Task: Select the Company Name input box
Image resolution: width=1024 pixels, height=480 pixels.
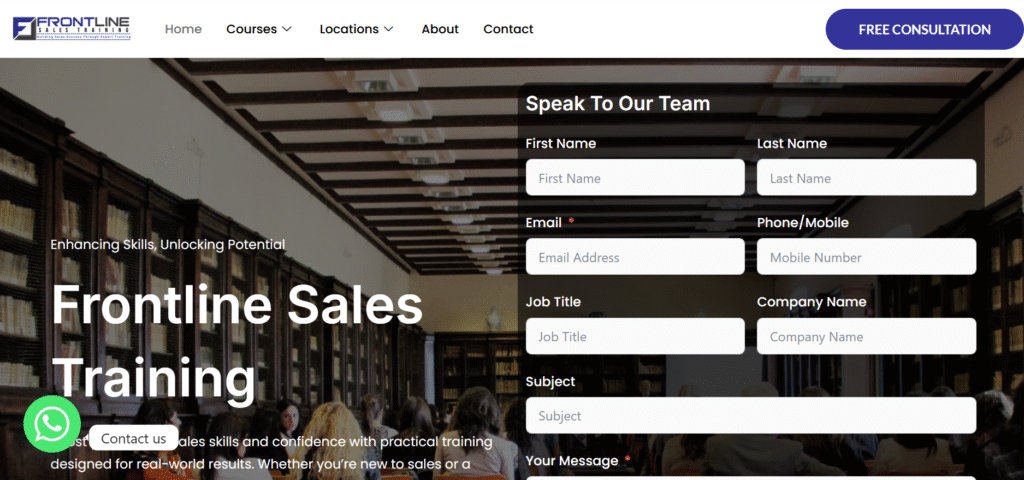Action: [x=866, y=336]
